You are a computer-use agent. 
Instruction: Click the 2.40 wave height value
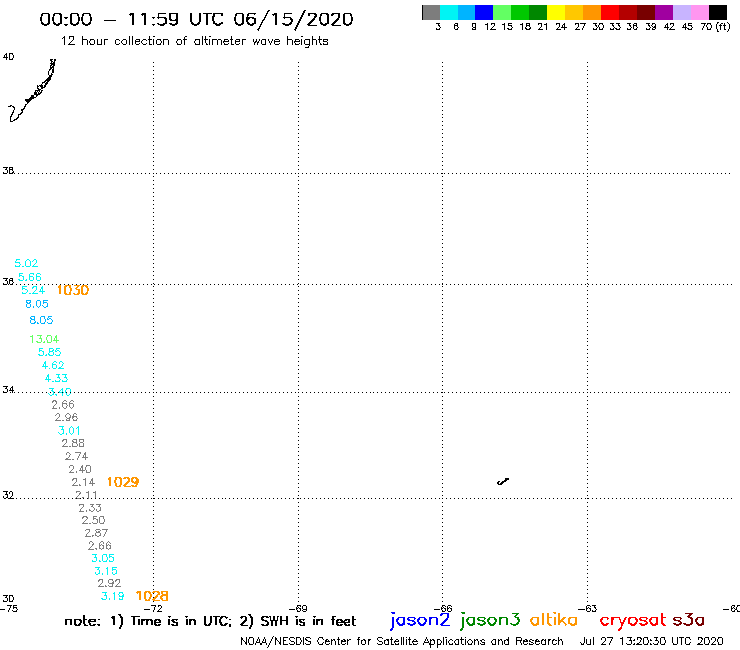pos(80,469)
